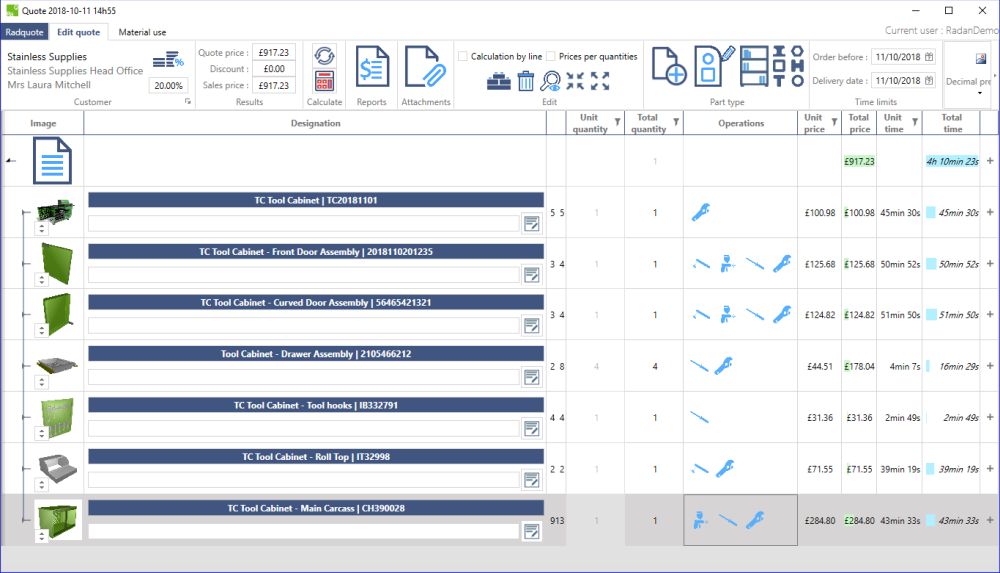This screenshot has height=573, width=1000.
Task: Open Unit quantity column filter
Action: pyautogui.click(x=616, y=123)
